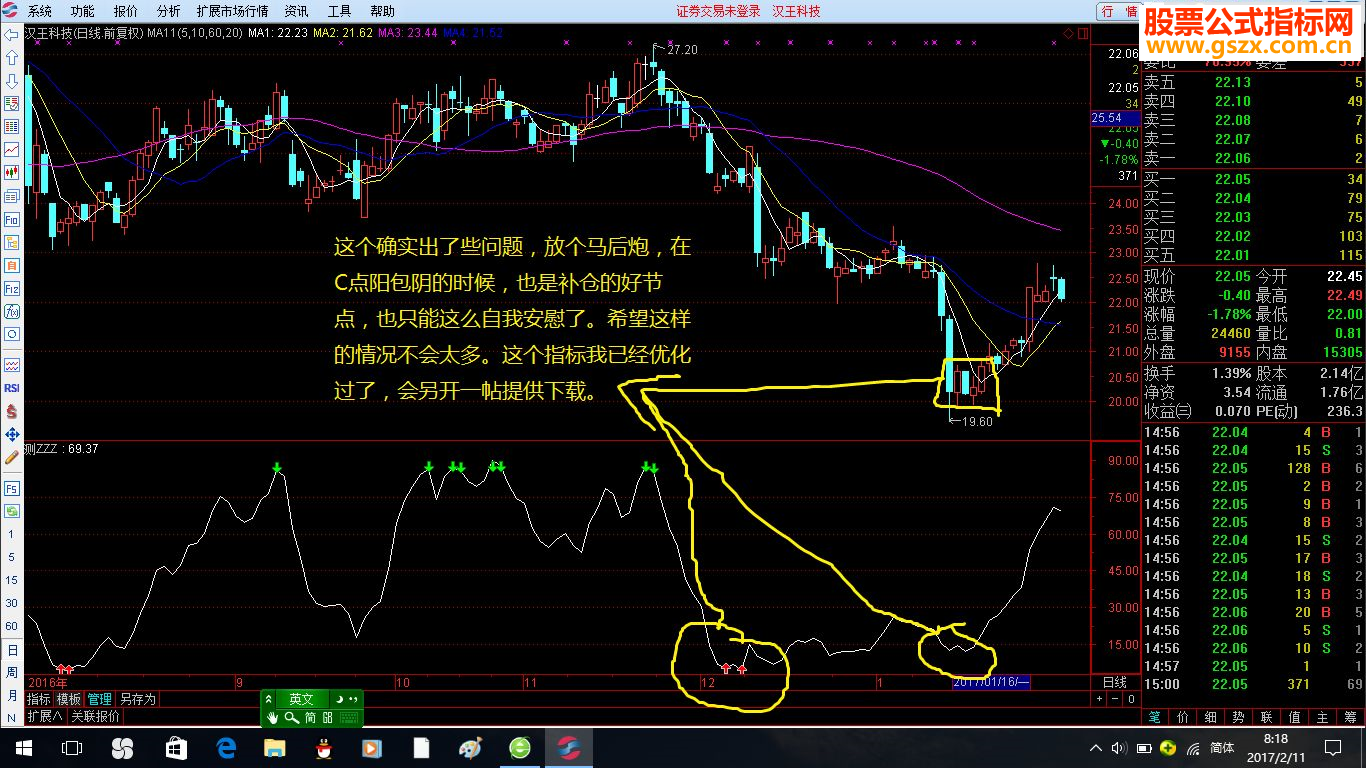Click the green refresh icon in sidebar
Screen dimensions: 1366x768
tap(12, 511)
